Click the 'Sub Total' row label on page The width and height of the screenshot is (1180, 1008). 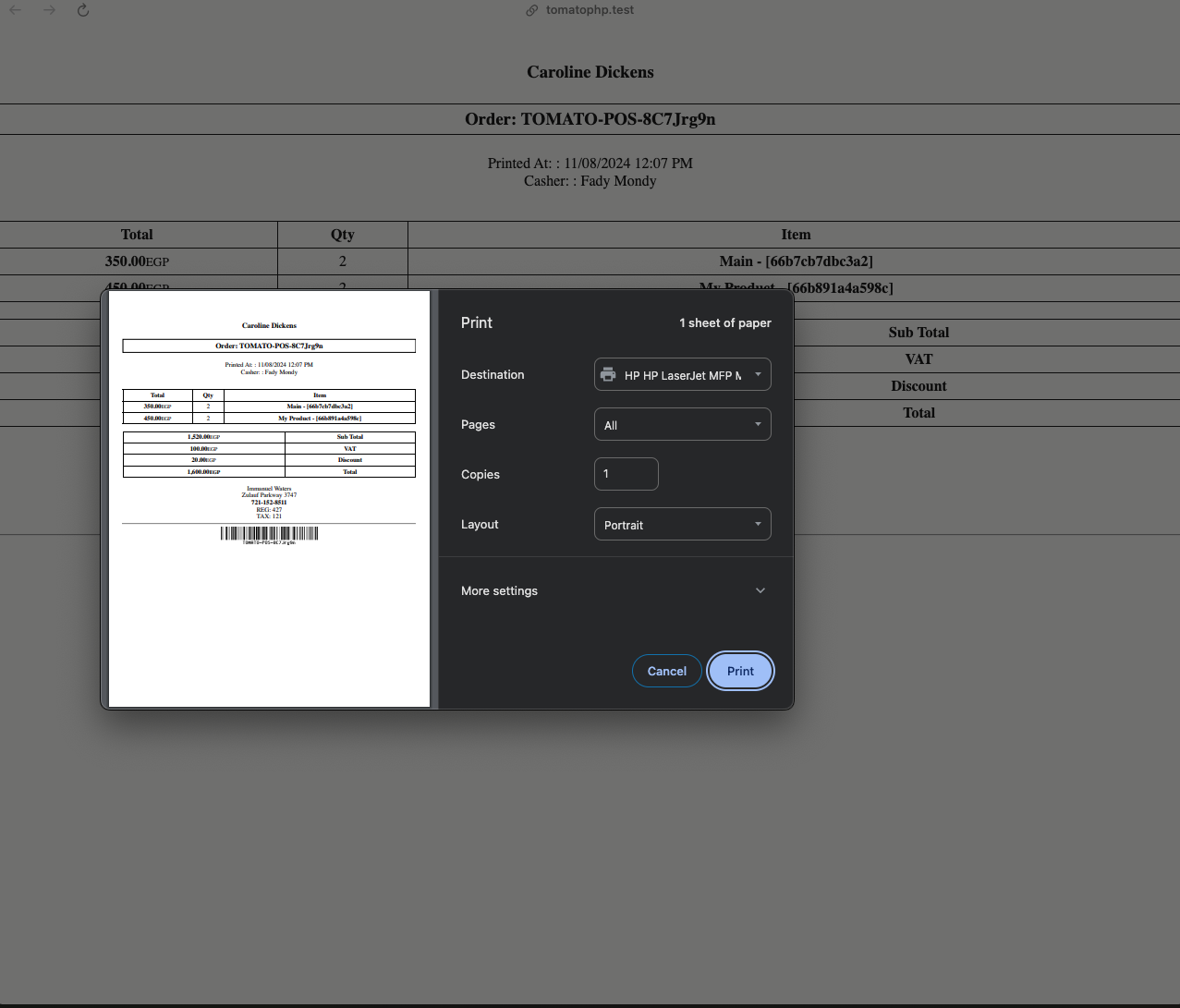click(x=918, y=333)
